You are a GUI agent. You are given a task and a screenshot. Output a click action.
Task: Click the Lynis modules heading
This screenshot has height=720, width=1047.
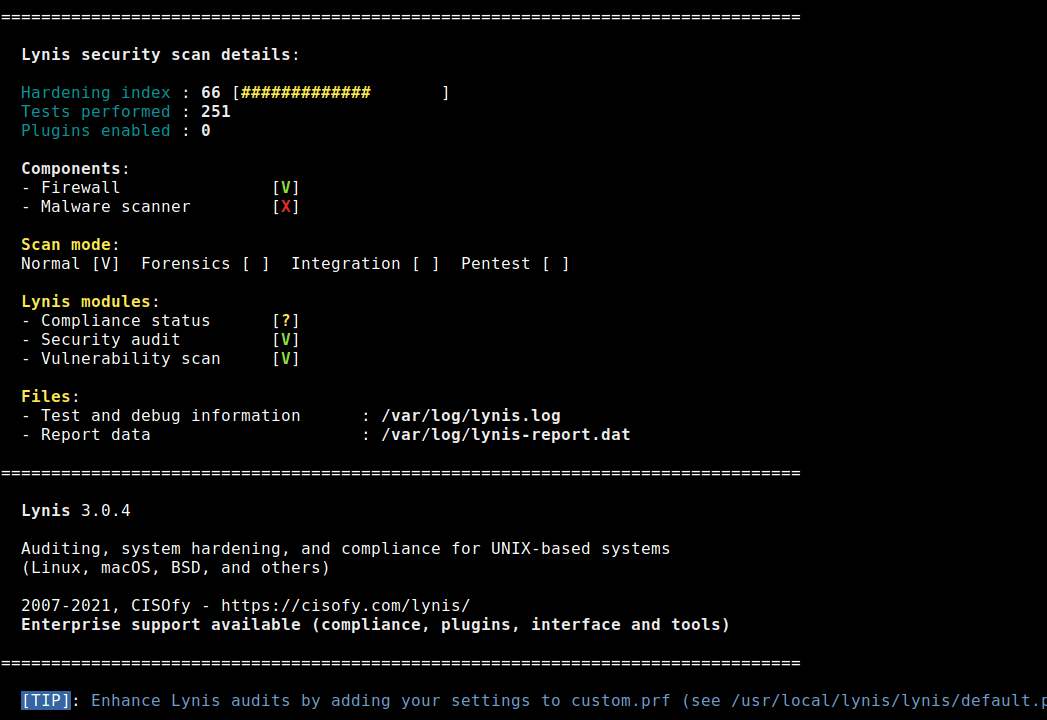pos(86,302)
